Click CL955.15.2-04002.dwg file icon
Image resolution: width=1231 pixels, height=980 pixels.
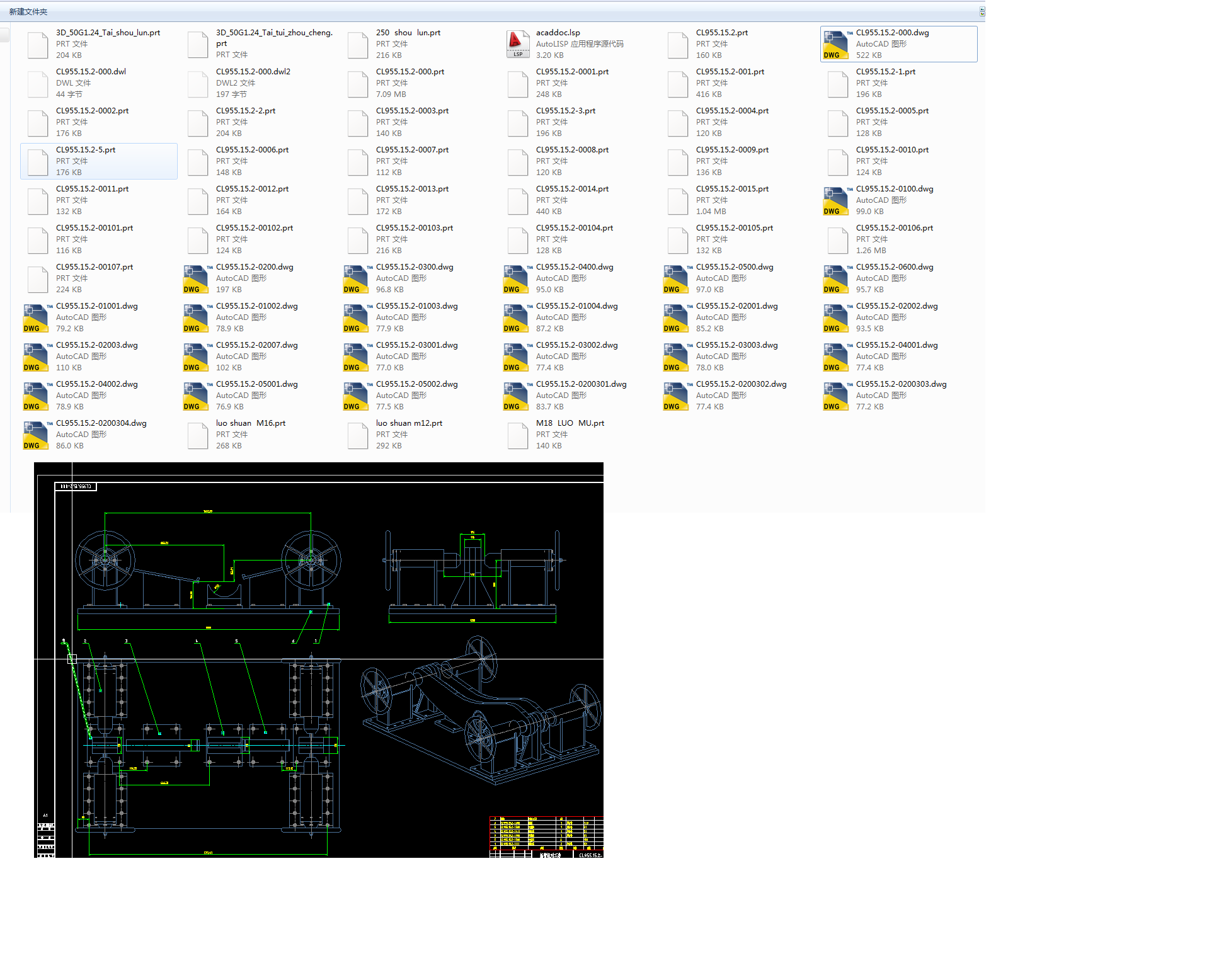click(x=36, y=396)
